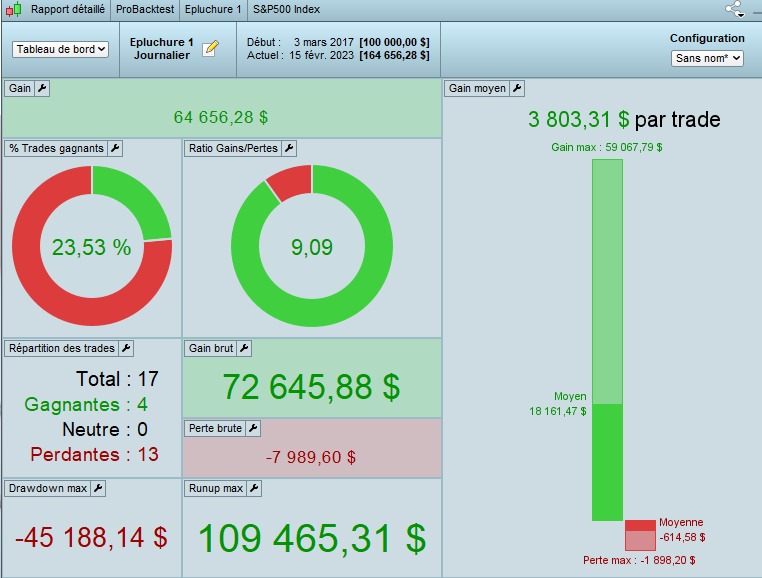Click the Epluchure 1 tab in title bar
The height and width of the screenshot is (578, 762).
click(212, 10)
